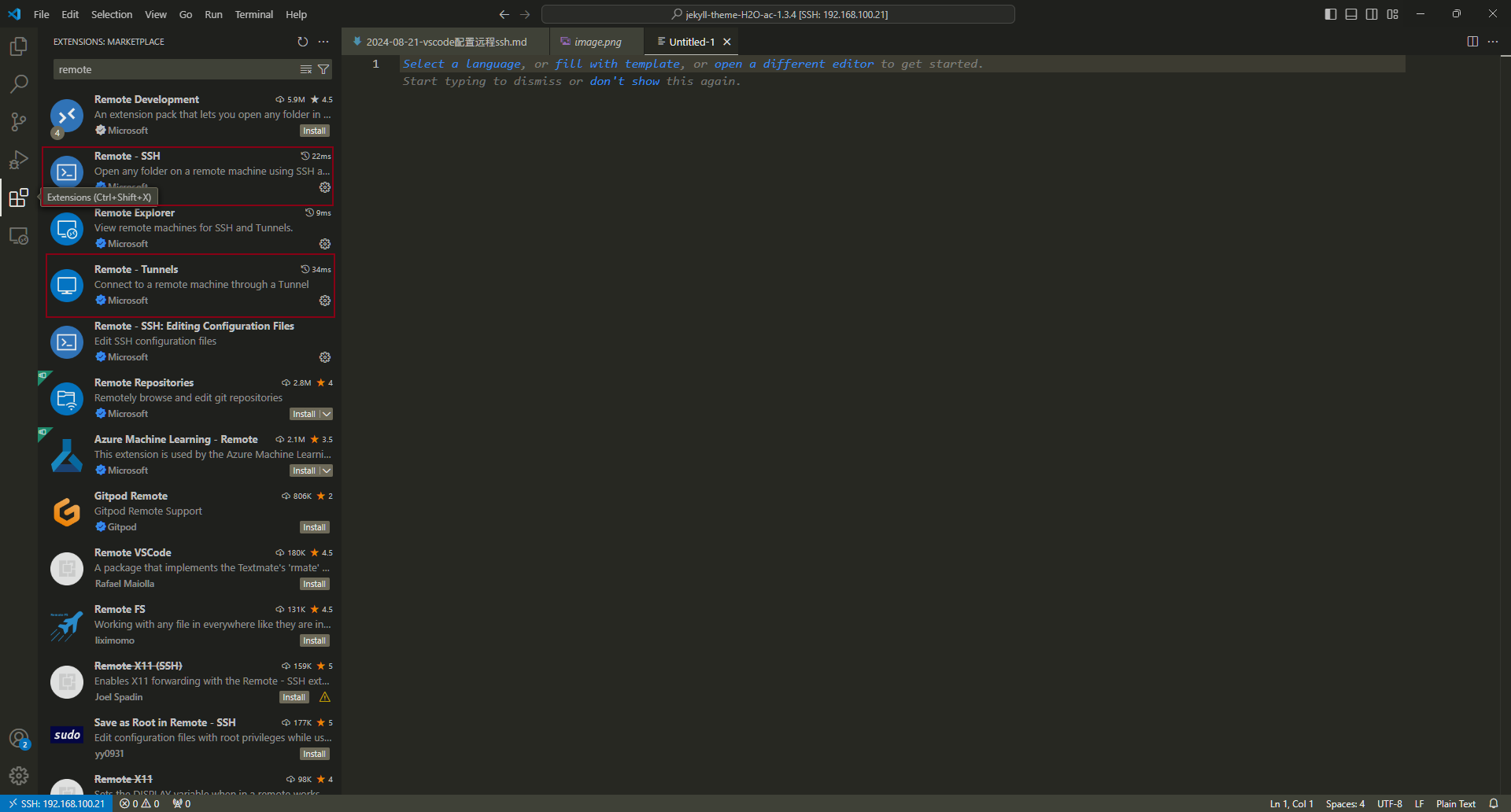This screenshot has width=1511, height=812.
Task: Change language mode from Plain Text
Action: 1456,803
